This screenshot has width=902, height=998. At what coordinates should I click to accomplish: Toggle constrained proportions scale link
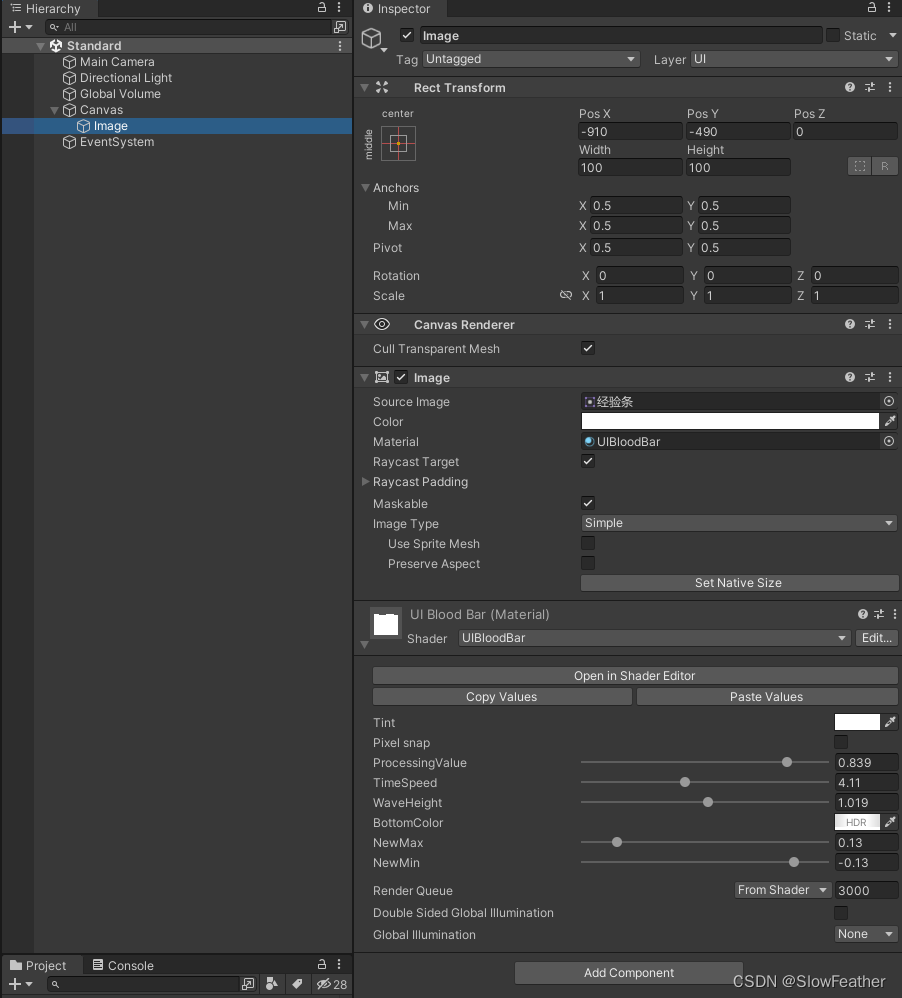(566, 295)
